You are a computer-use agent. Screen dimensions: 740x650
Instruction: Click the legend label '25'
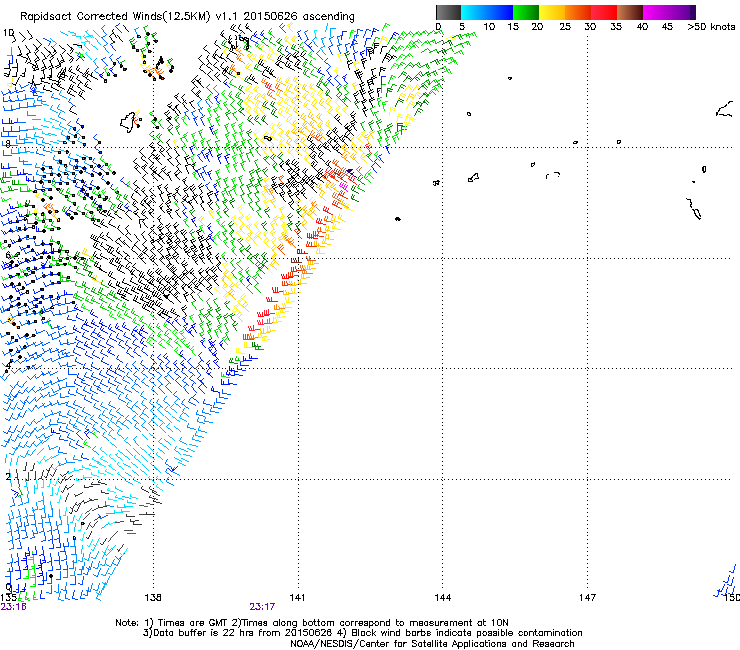565,27
